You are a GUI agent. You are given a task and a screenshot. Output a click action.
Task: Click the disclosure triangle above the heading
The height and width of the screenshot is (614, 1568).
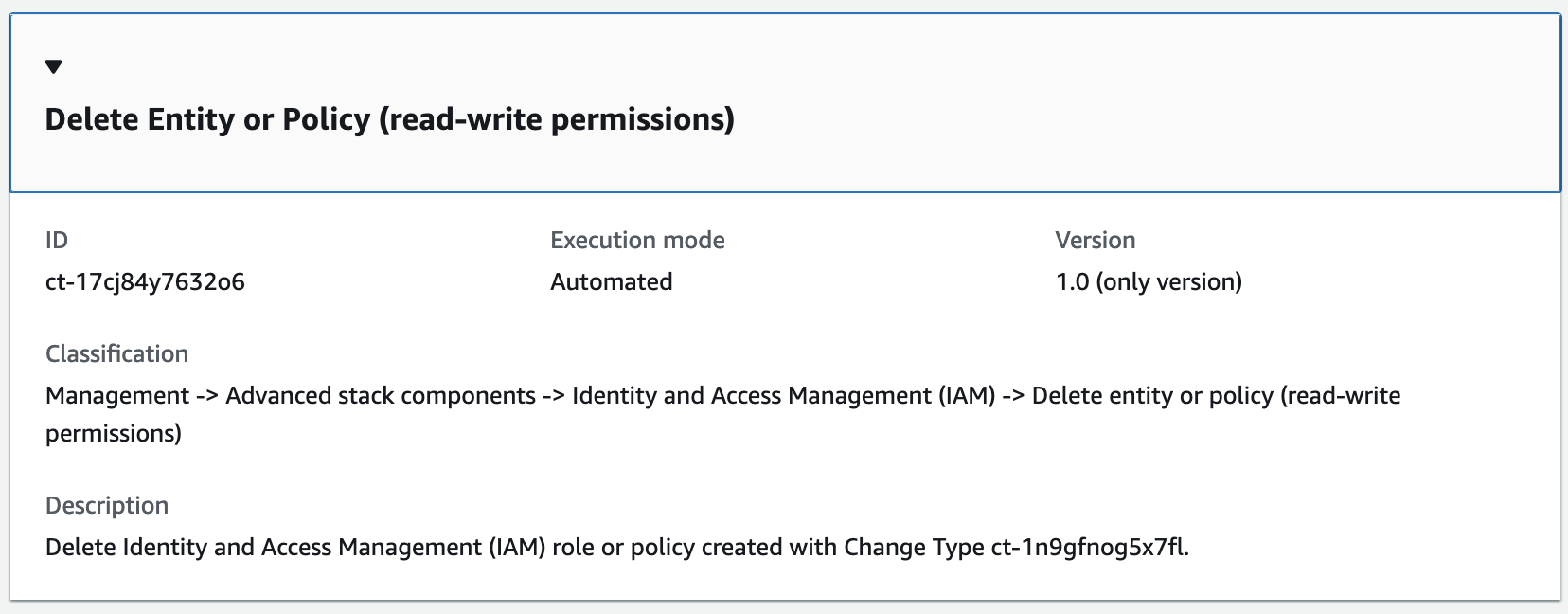pyautogui.click(x=54, y=66)
